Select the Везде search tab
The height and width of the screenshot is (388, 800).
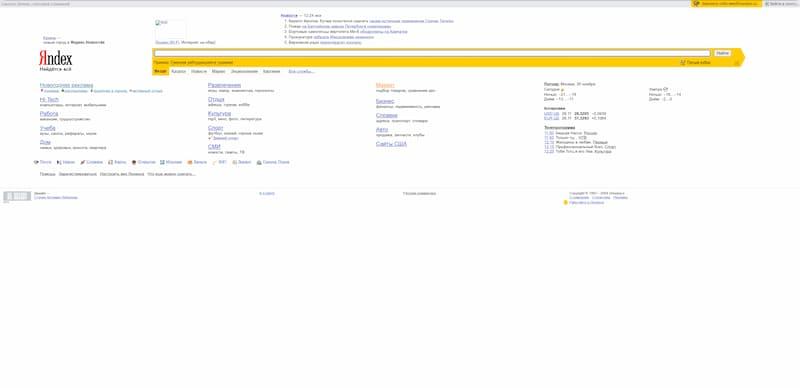(x=160, y=71)
